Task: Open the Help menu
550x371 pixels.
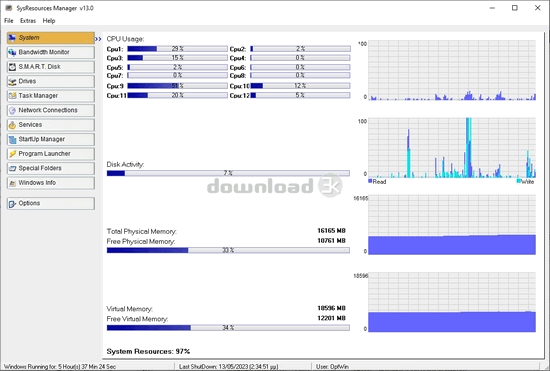Action: tap(49, 21)
